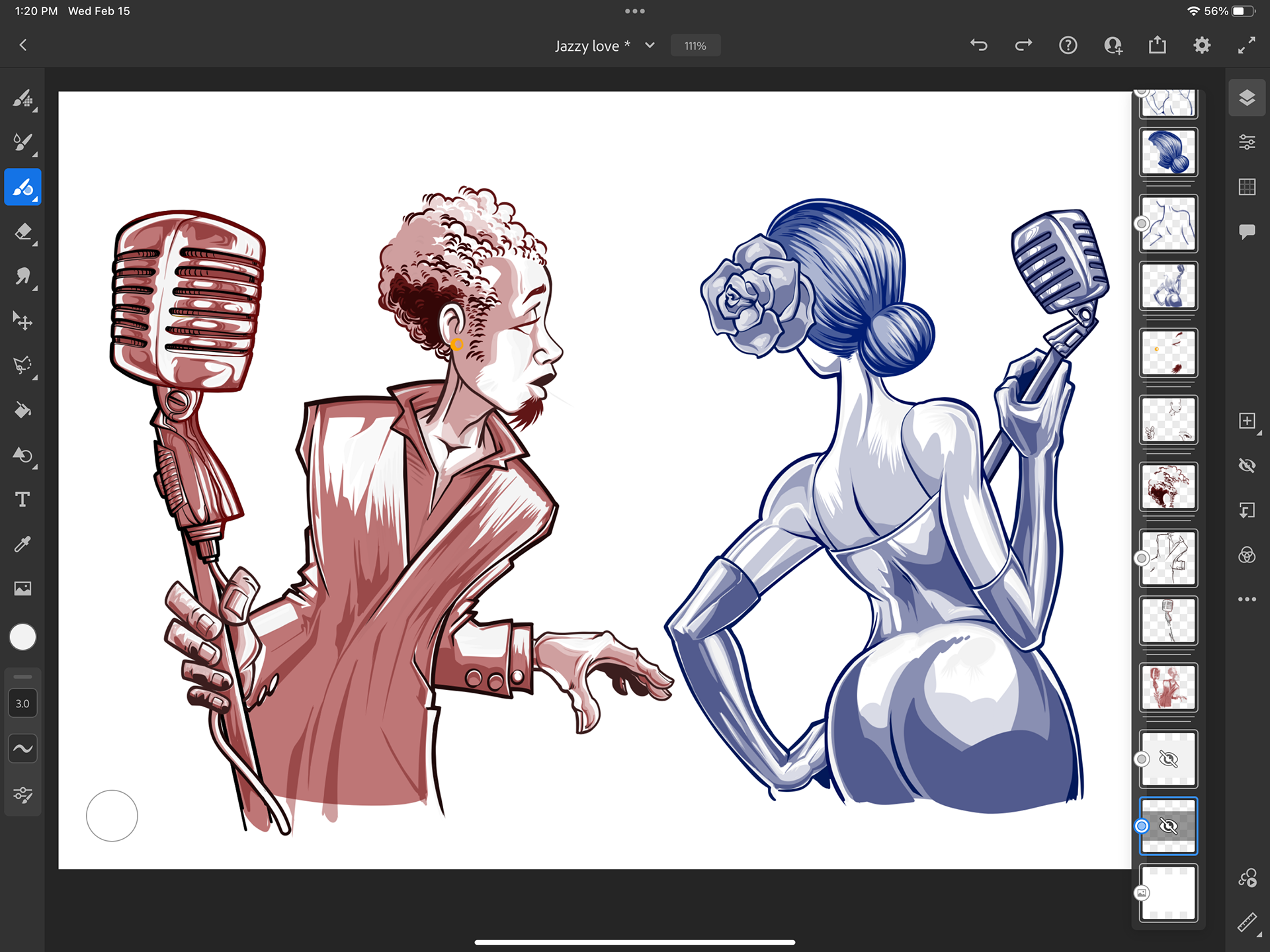Select the Pixel Brush tool
The width and height of the screenshot is (1270, 952).
(x=23, y=99)
